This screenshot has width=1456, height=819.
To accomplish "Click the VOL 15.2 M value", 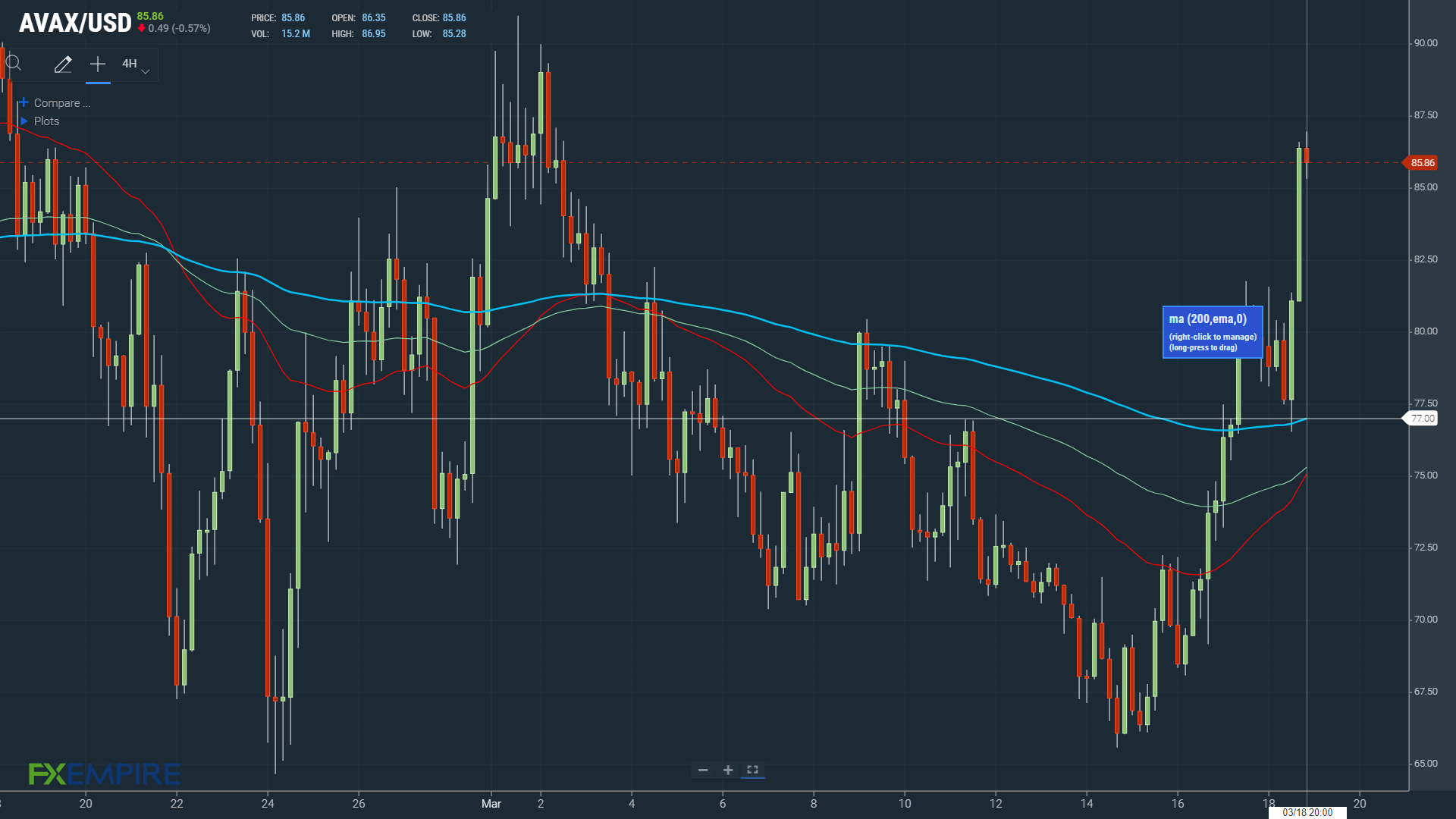I will pyautogui.click(x=296, y=34).
